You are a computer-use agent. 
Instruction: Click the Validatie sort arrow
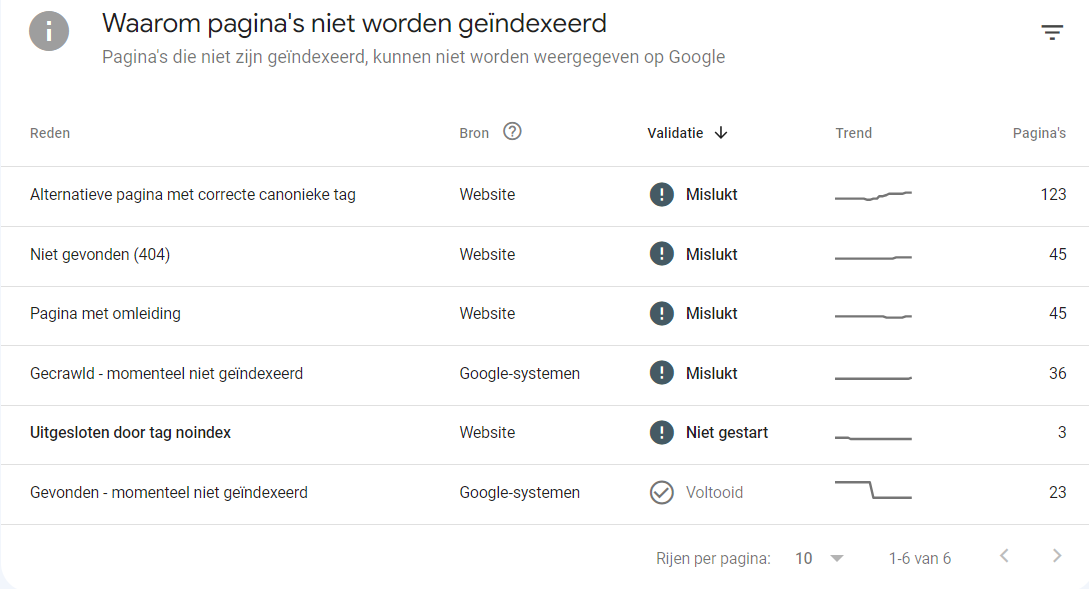pyautogui.click(x=721, y=133)
